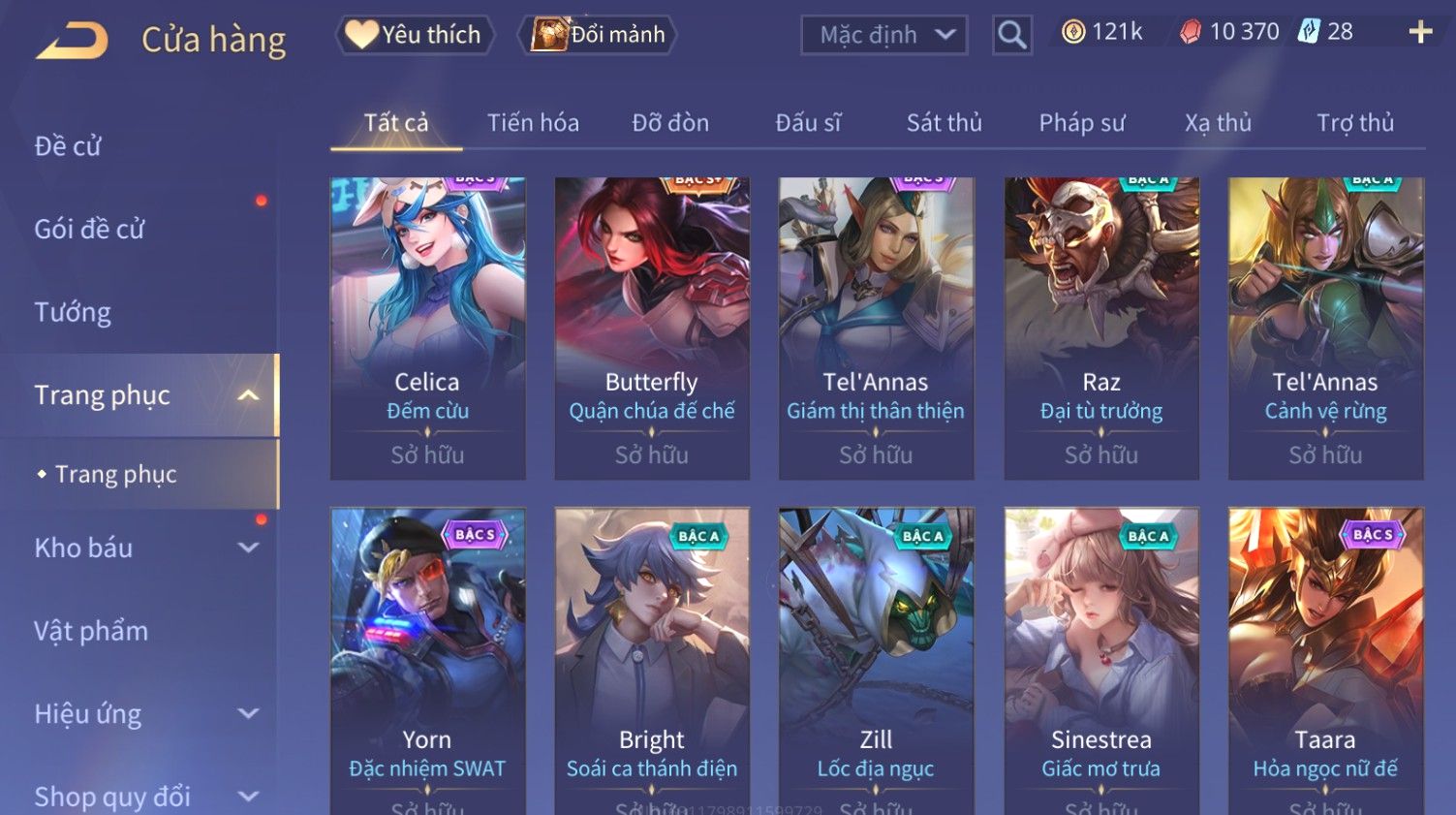Click the plus icon to add currency
The image size is (1456, 815).
[x=1420, y=33]
